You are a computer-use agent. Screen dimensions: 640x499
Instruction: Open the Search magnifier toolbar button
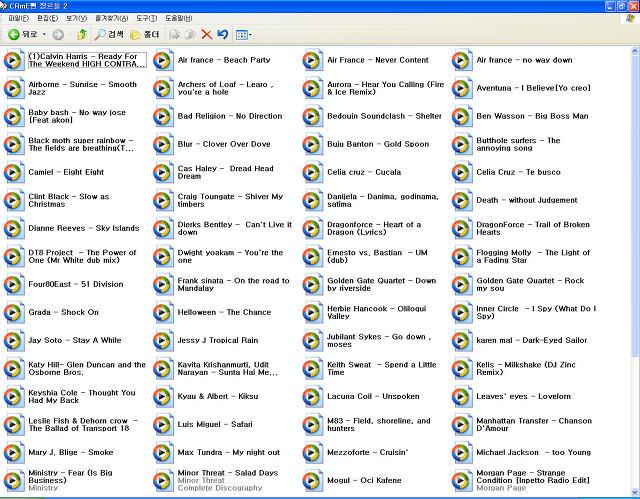(x=109, y=35)
